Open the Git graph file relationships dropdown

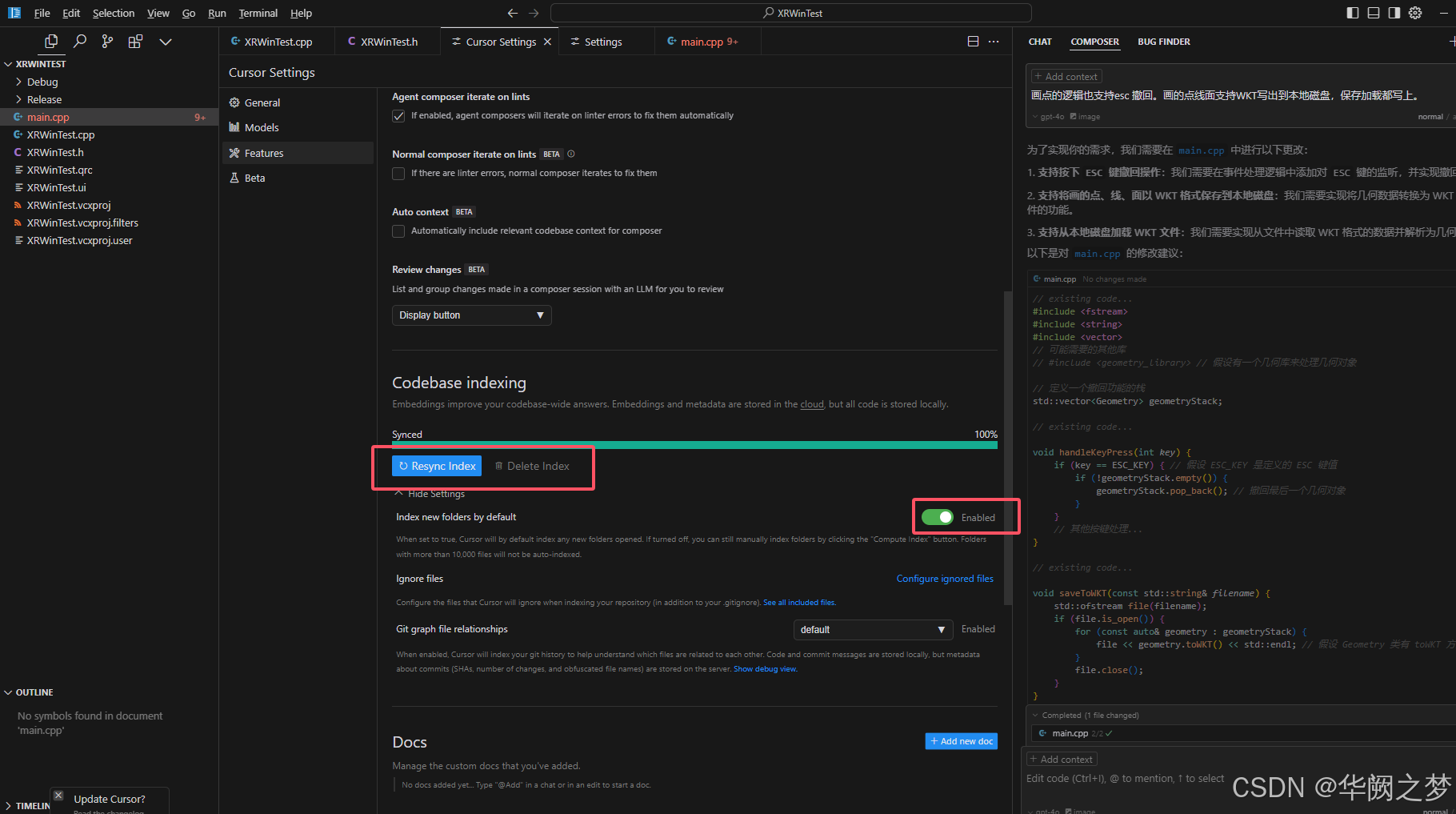tap(872, 629)
